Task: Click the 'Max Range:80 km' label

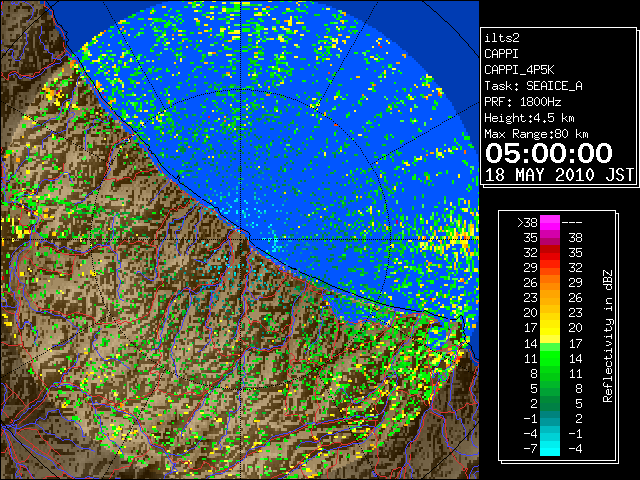Action: click(x=536, y=134)
